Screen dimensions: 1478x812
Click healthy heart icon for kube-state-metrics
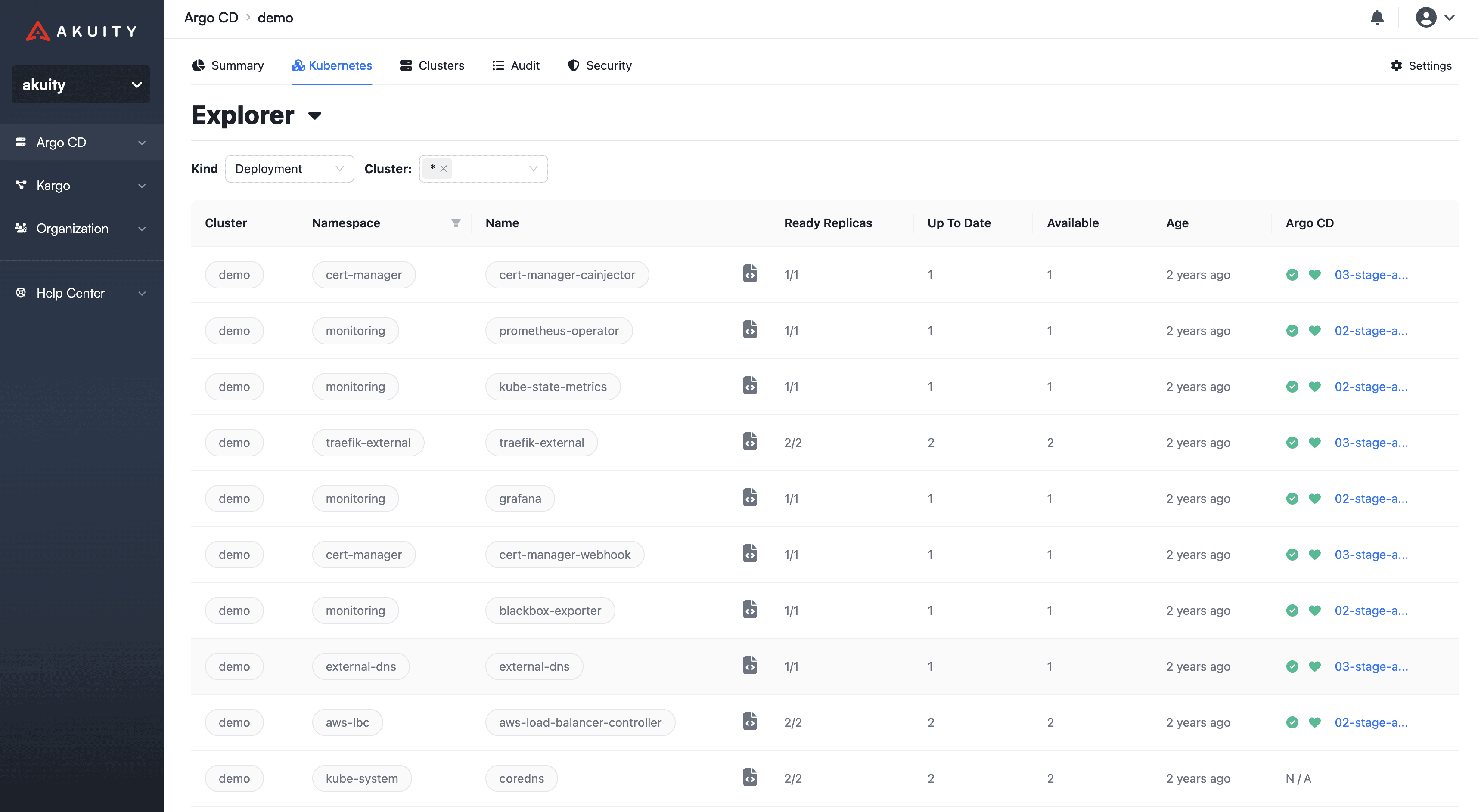coord(1314,387)
